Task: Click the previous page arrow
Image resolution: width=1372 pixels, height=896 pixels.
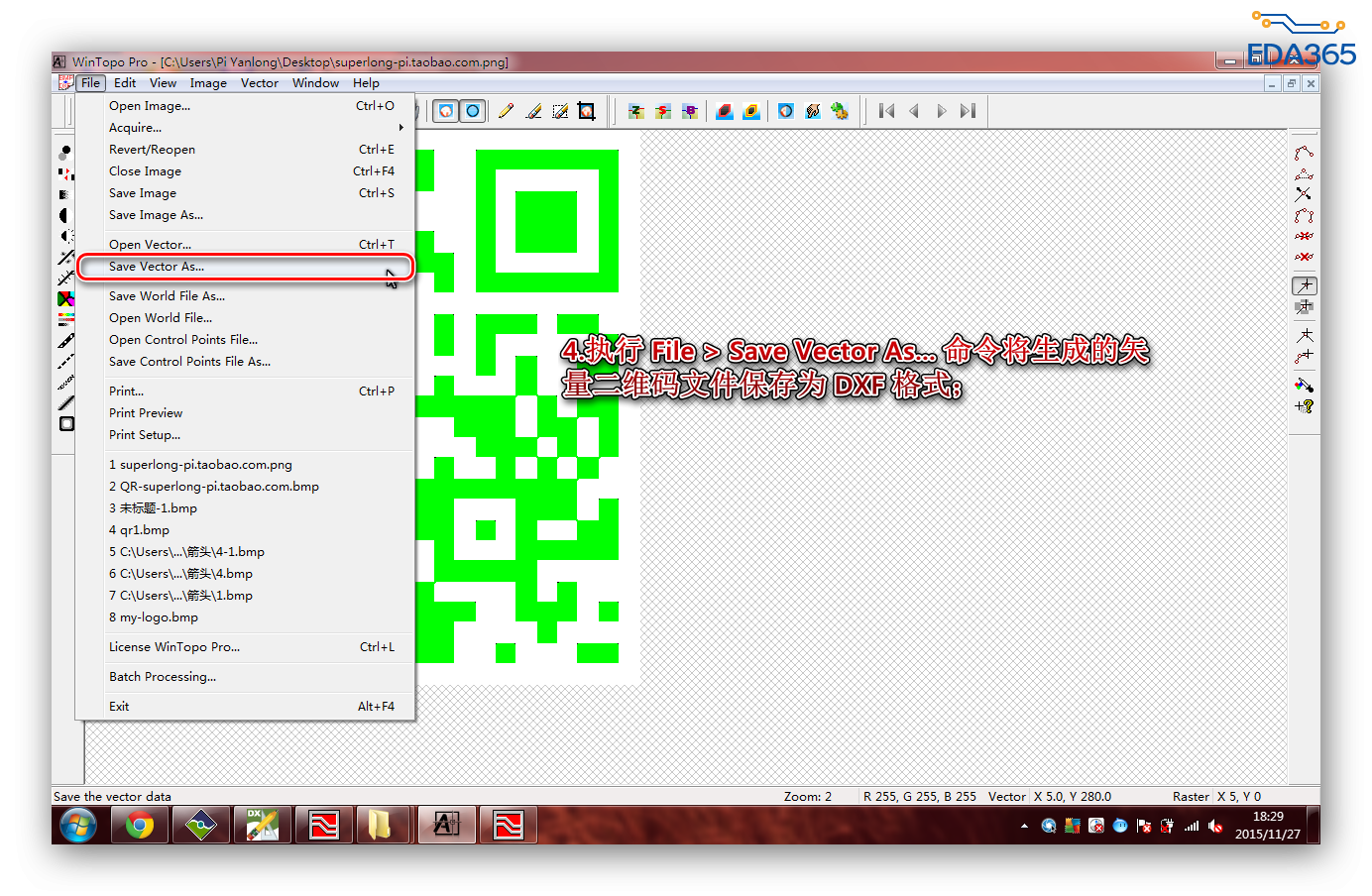Action: tap(914, 111)
